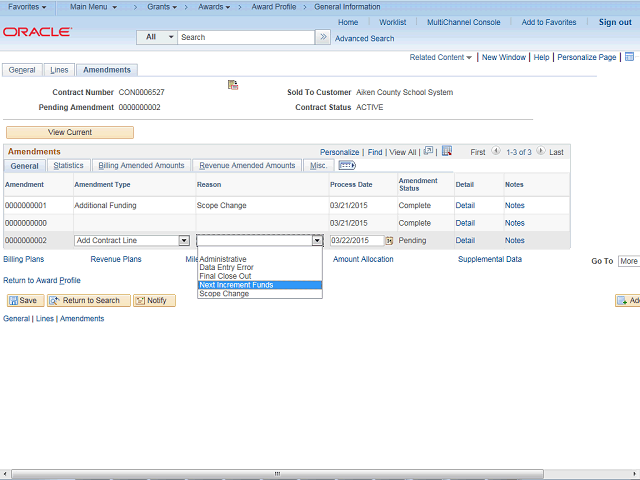Open Personalize Page link
The width and height of the screenshot is (640, 480).
point(587,57)
